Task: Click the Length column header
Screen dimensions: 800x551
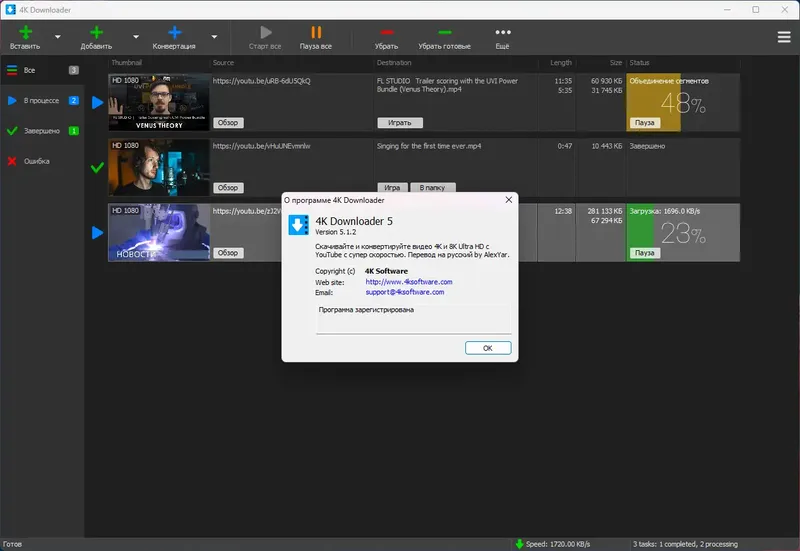Action: (561, 63)
